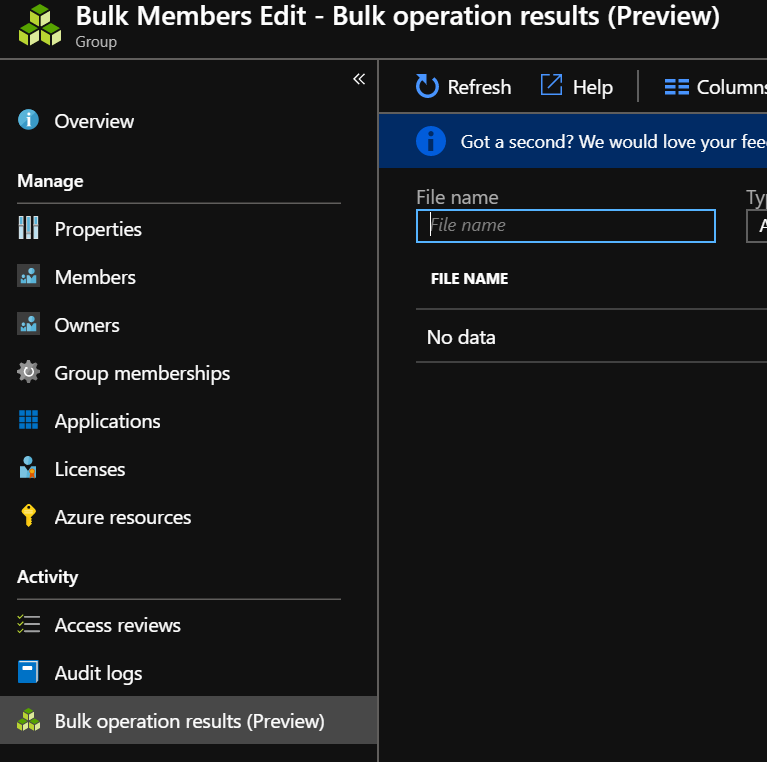Open the Audit logs menu item
This screenshot has height=762, width=767.
[98, 673]
